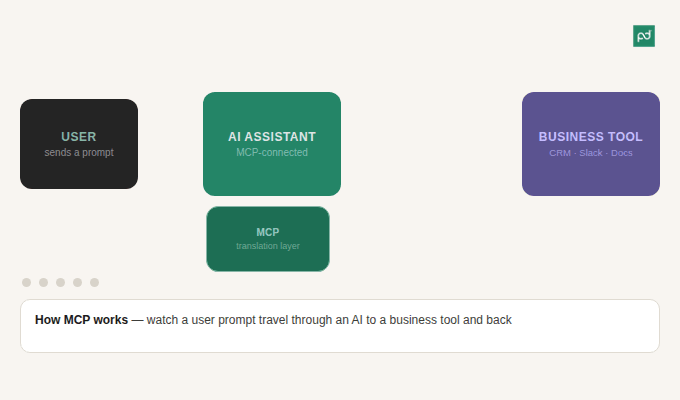Click the MCP translation layer box
Image resolution: width=680 pixels, height=400 pixels.
tap(268, 239)
